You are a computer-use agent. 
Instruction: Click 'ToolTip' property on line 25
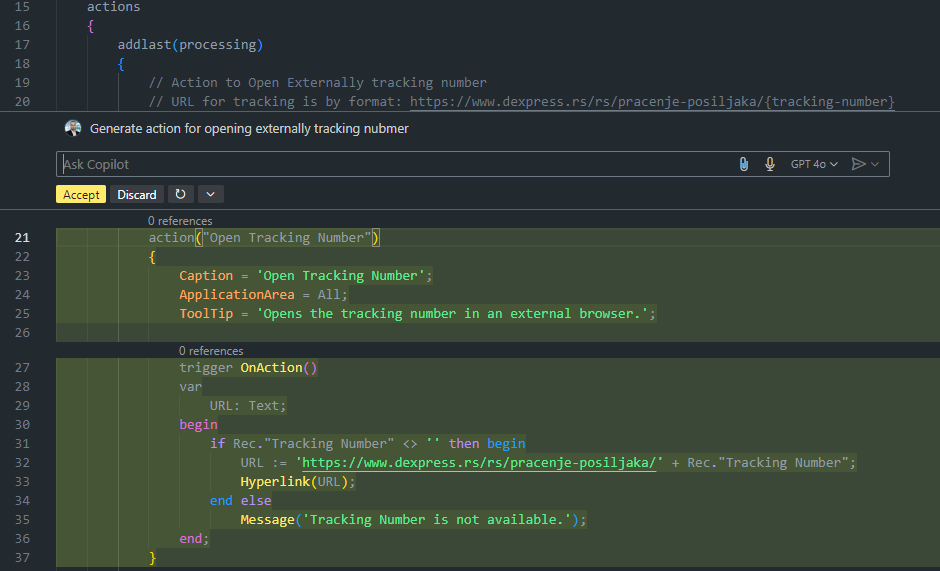click(206, 314)
